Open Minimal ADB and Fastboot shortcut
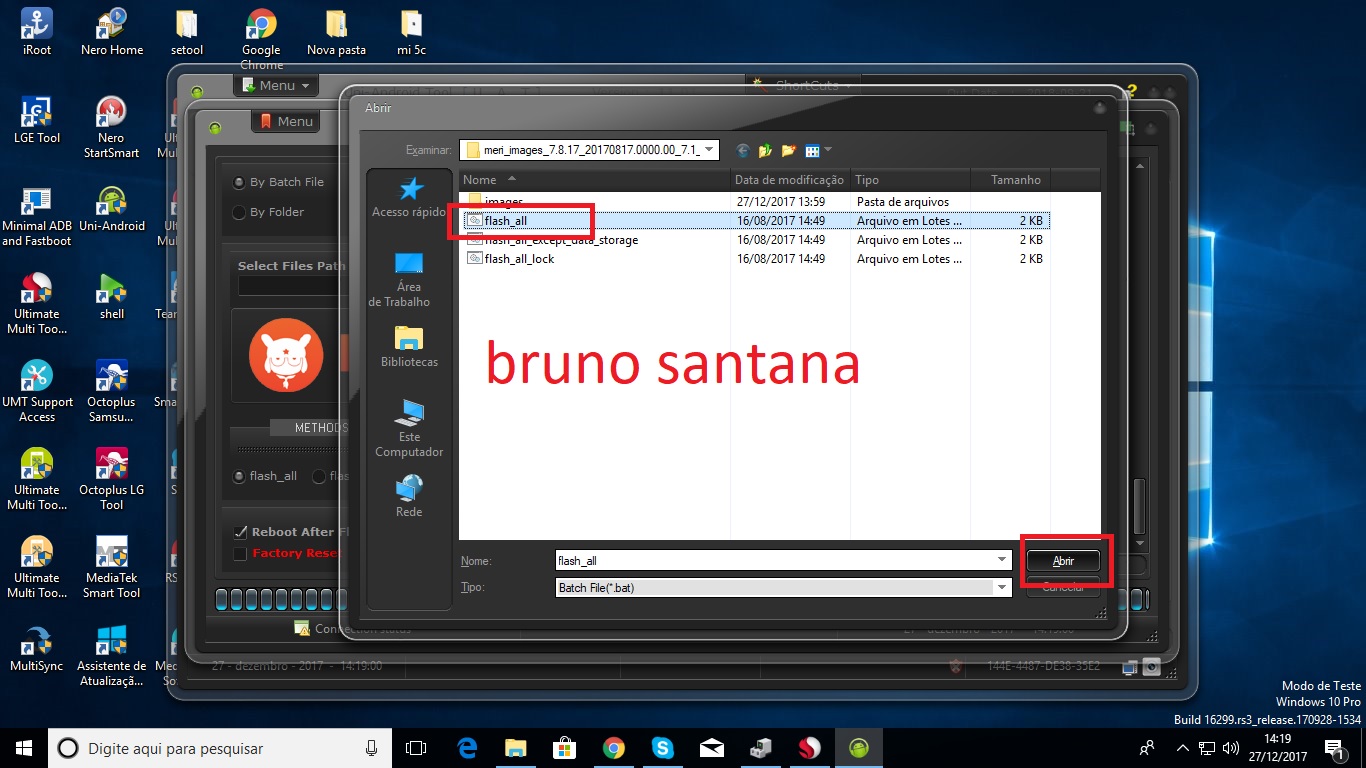This screenshot has height=768, width=1366. click(x=37, y=216)
